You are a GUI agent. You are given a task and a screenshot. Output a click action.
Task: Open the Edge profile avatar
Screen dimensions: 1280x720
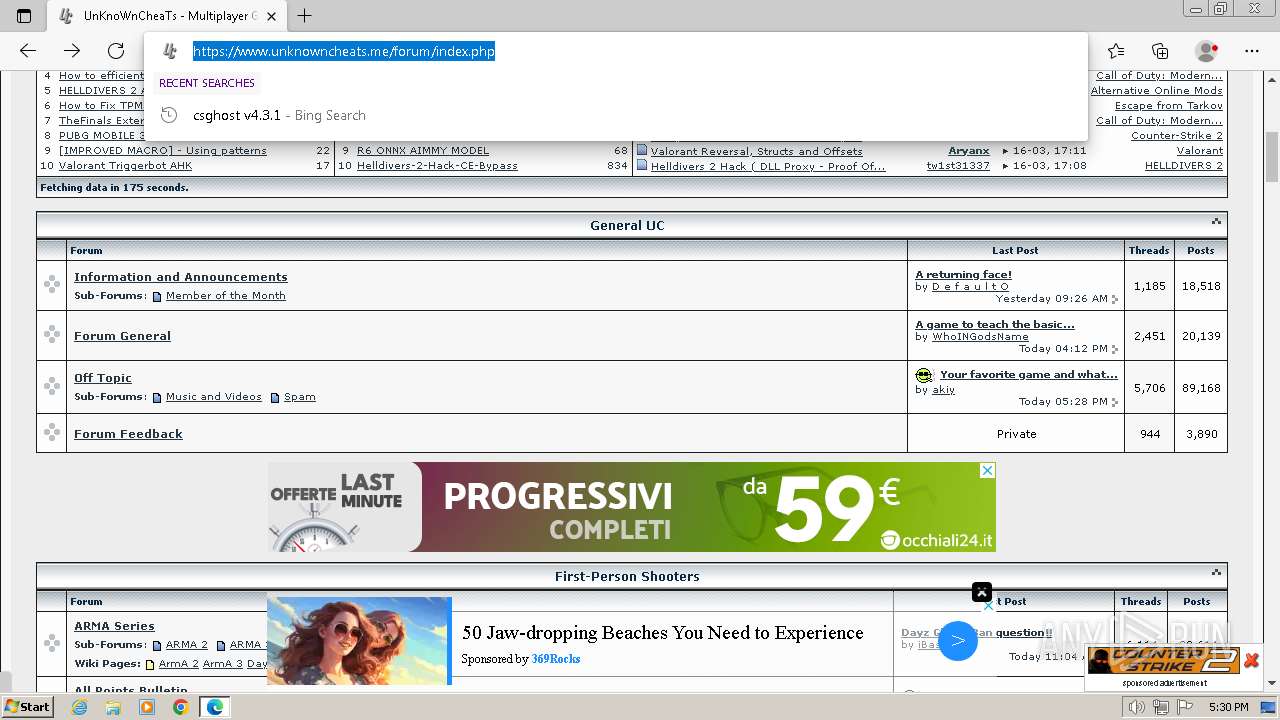point(1207,51)
